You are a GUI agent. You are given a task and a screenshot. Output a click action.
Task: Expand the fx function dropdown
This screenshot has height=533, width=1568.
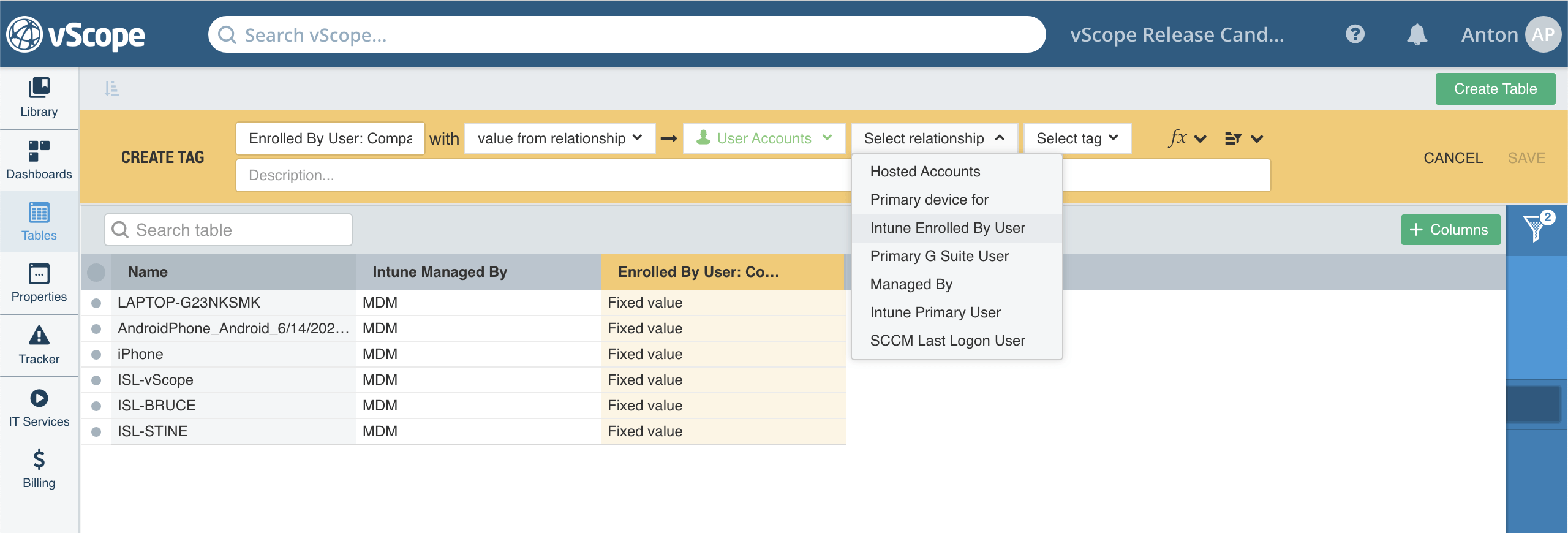point(1188,138)
